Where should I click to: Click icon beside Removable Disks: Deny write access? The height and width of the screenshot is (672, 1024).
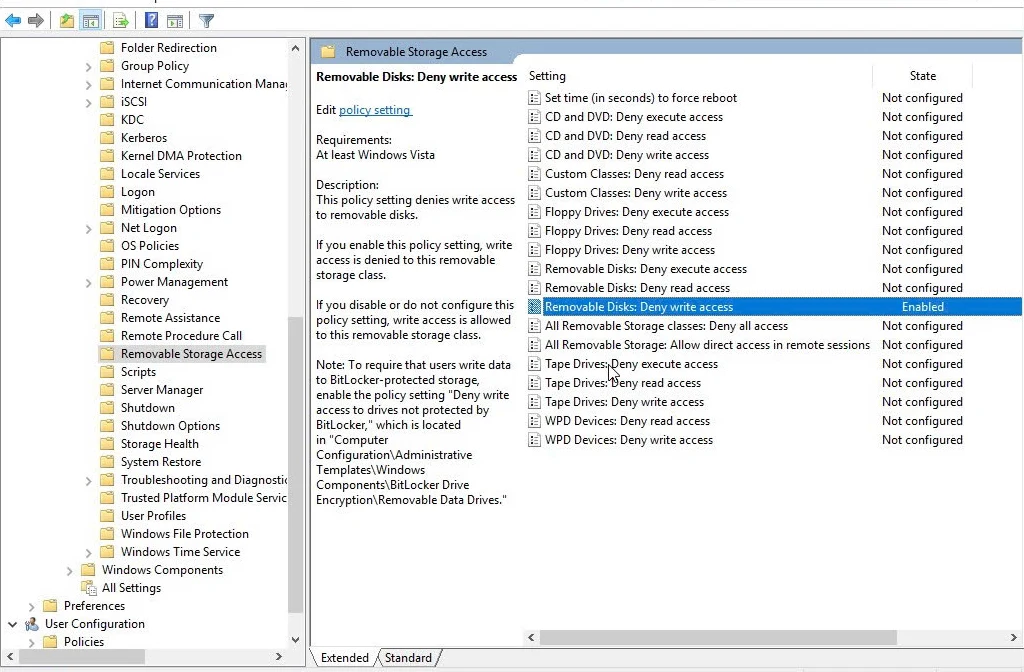(x=534, y=307)
